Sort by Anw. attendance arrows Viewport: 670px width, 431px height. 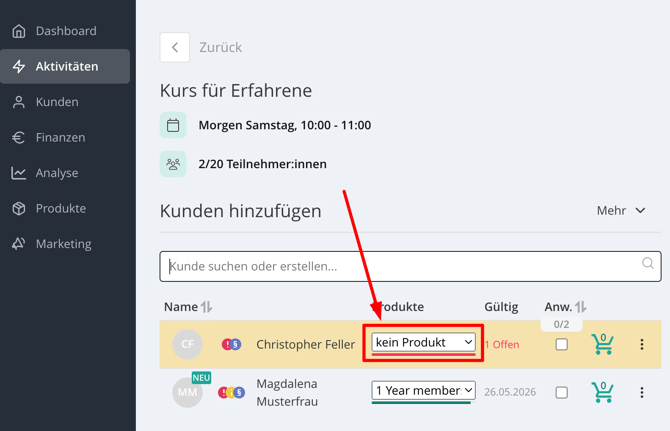coord(581,307)
